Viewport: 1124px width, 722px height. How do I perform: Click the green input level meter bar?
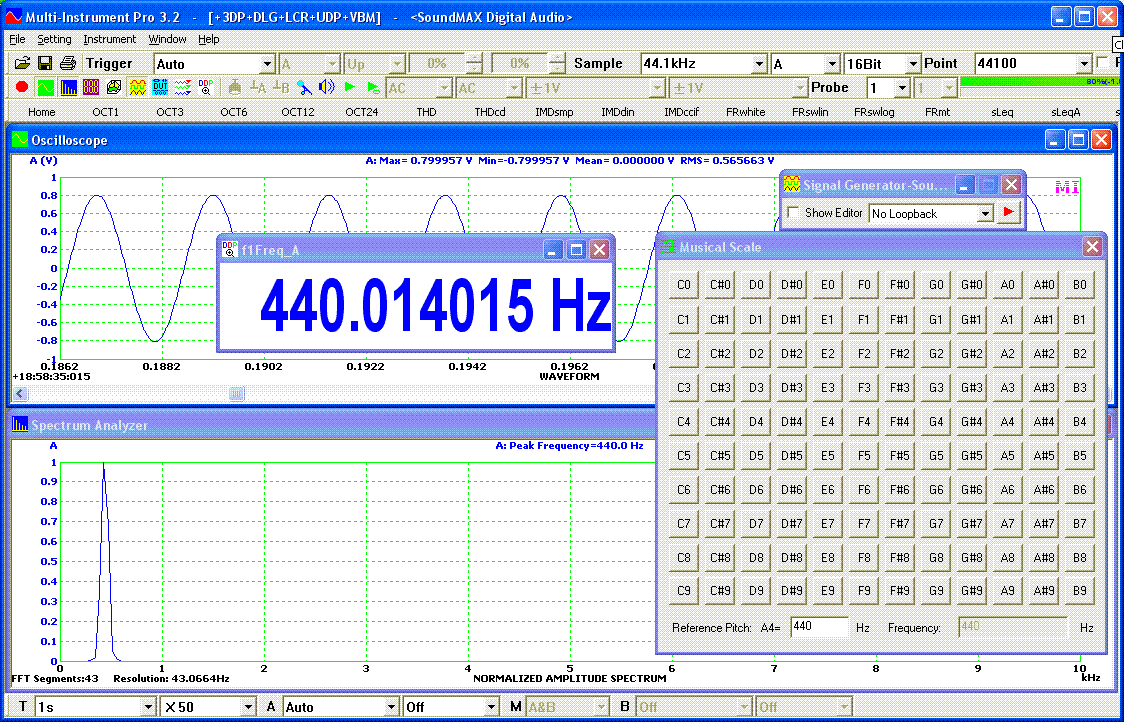point(1042,82)
